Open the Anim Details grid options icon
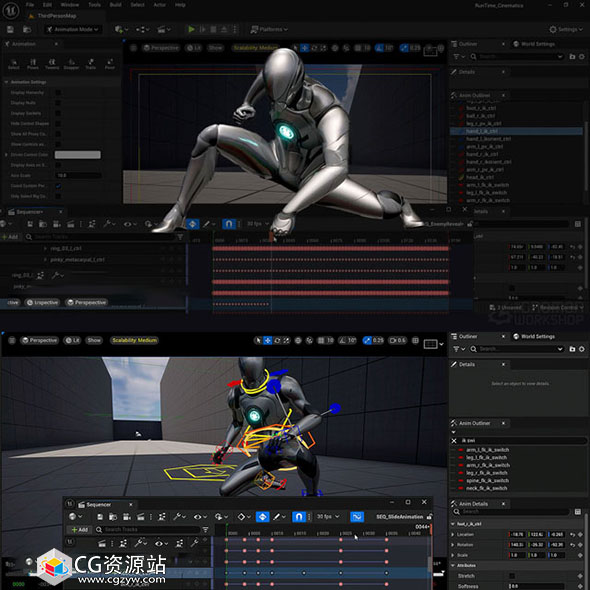This screenshot has height=590, width=590. (578, 512)
